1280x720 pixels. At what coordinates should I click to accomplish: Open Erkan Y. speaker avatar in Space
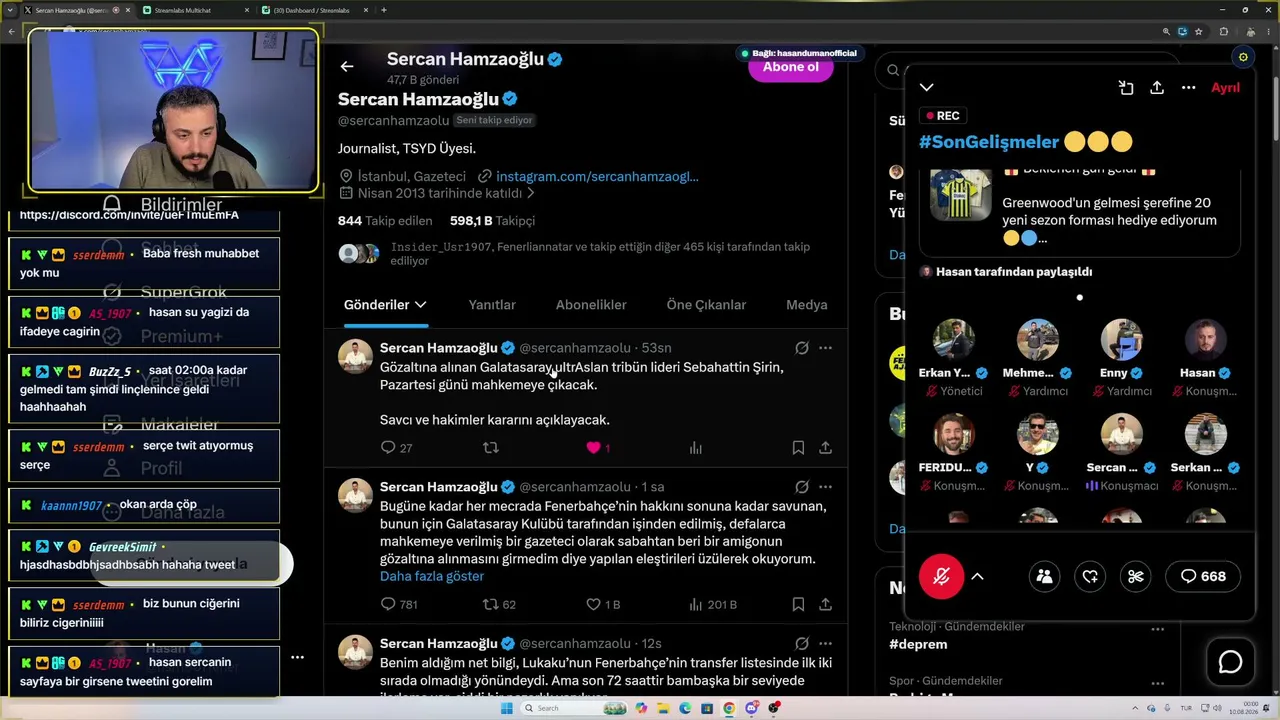click(954, 340)
